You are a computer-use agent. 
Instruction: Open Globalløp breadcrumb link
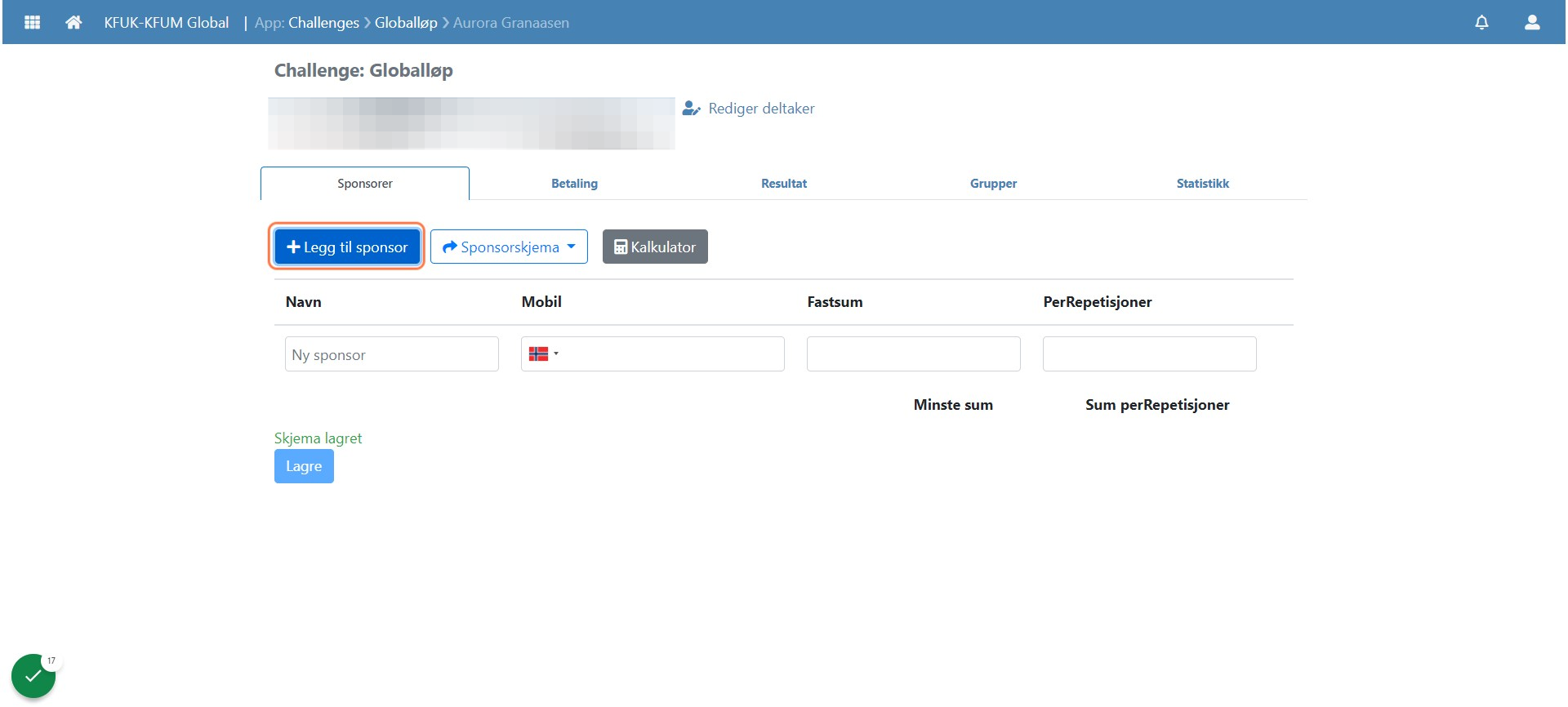click(406, 23)
